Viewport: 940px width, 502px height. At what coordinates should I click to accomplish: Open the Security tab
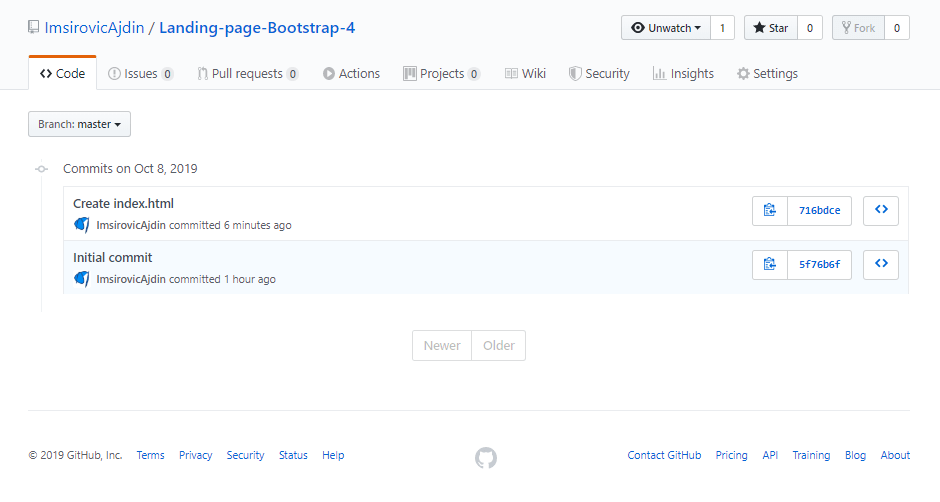[x=599, y=73]
